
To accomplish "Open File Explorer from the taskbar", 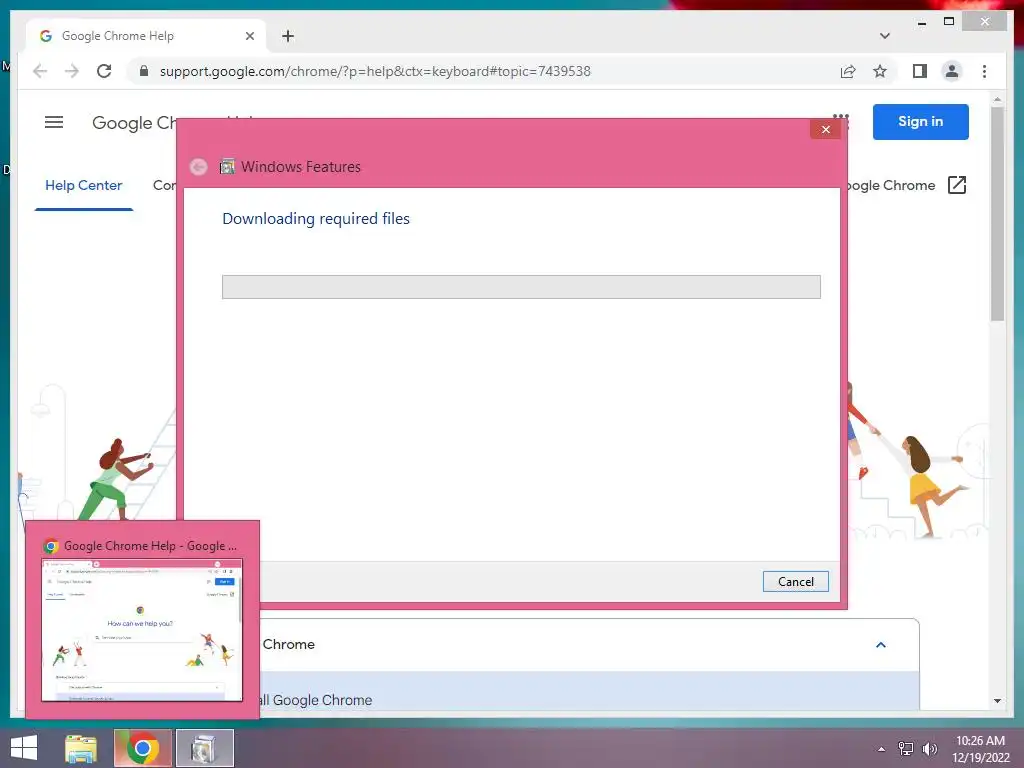I will (81, 748).
